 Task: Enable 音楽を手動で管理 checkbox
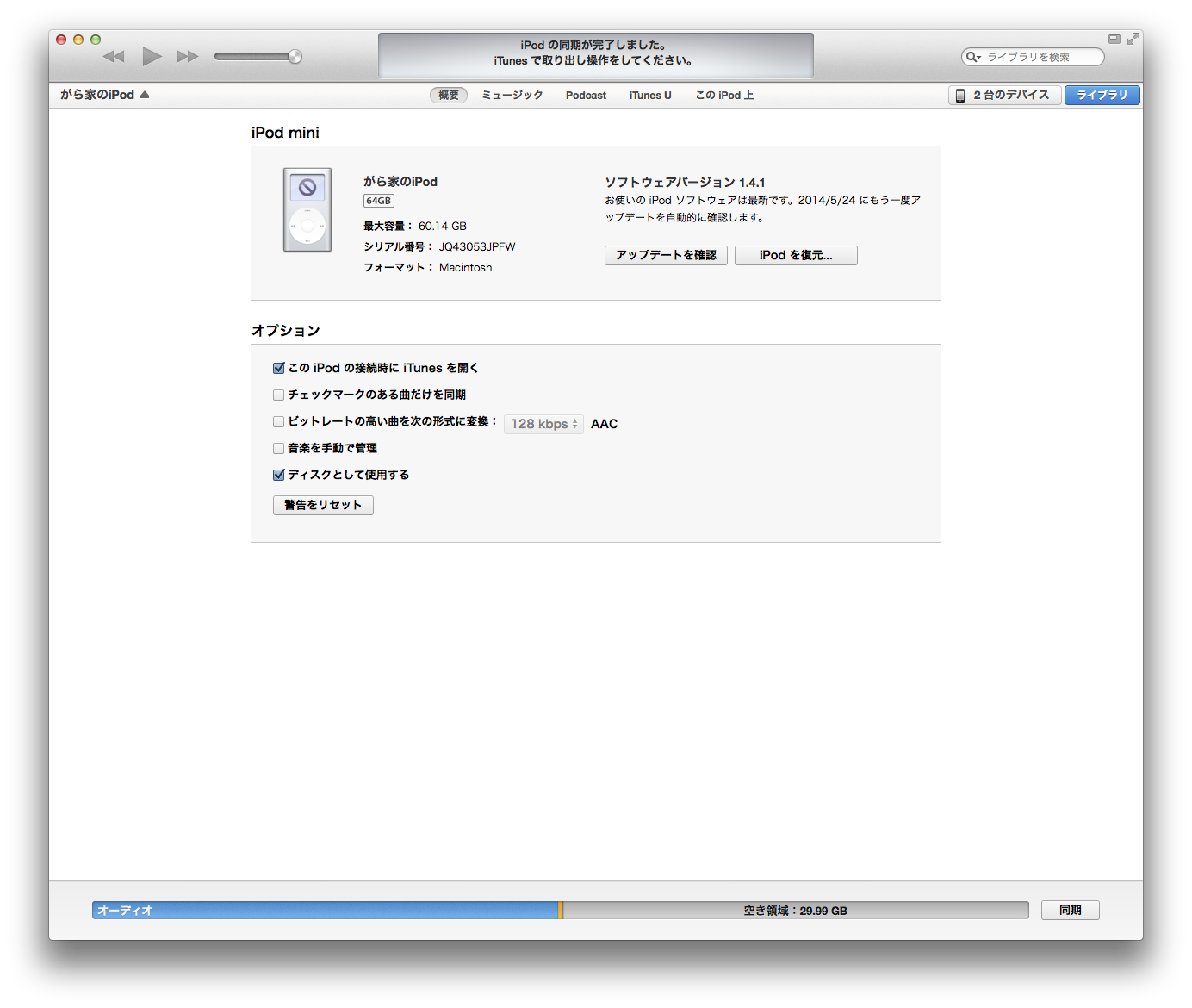click(x=278, y=448)
